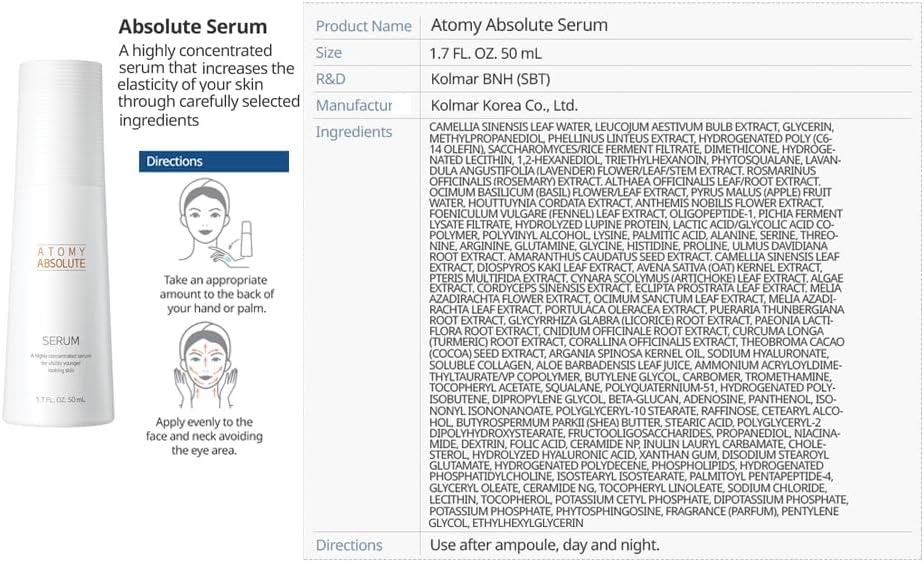Click the 'A highly concentrated serum' description

coord(209,85)
